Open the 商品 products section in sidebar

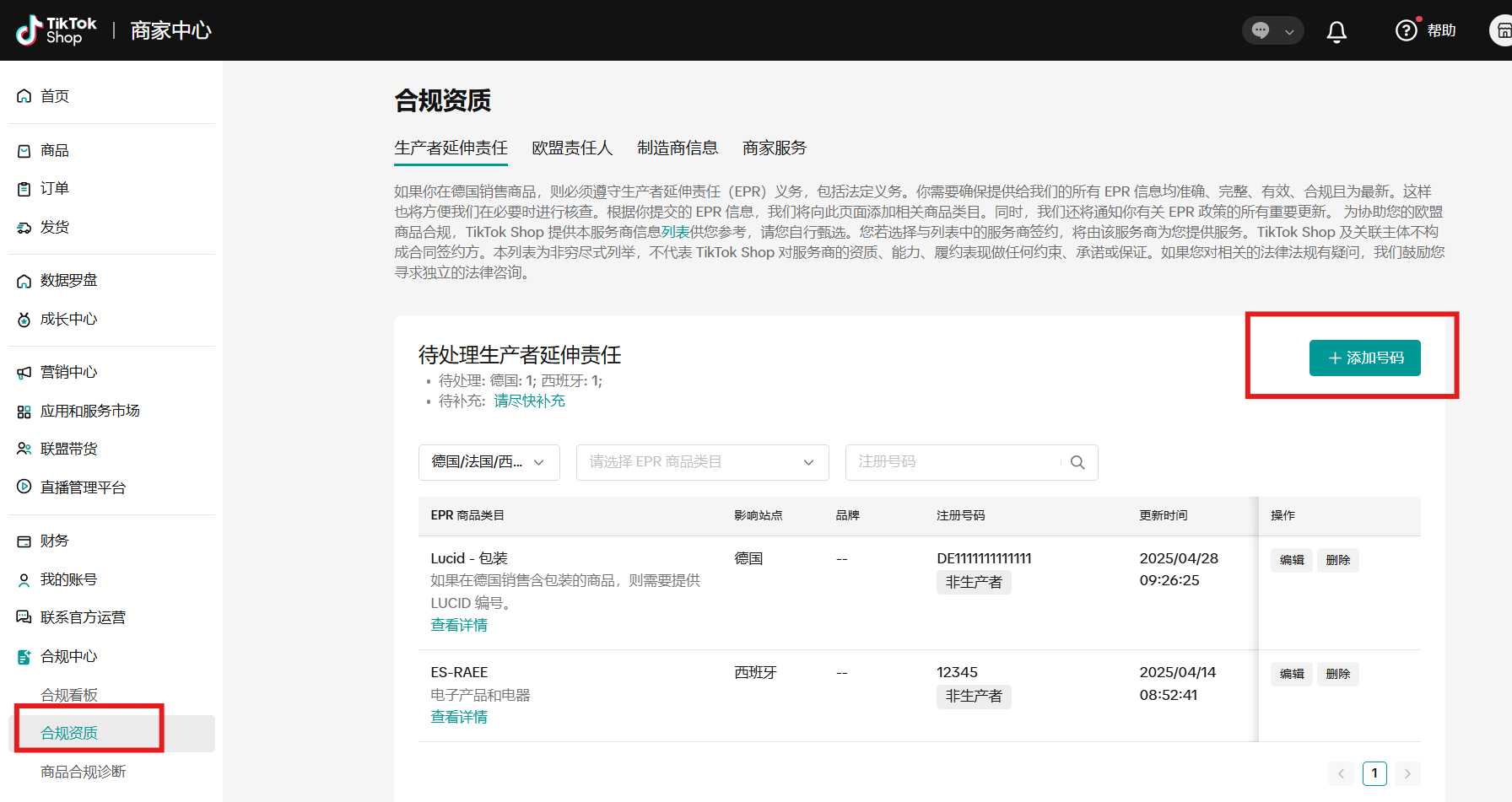point(23,150)
